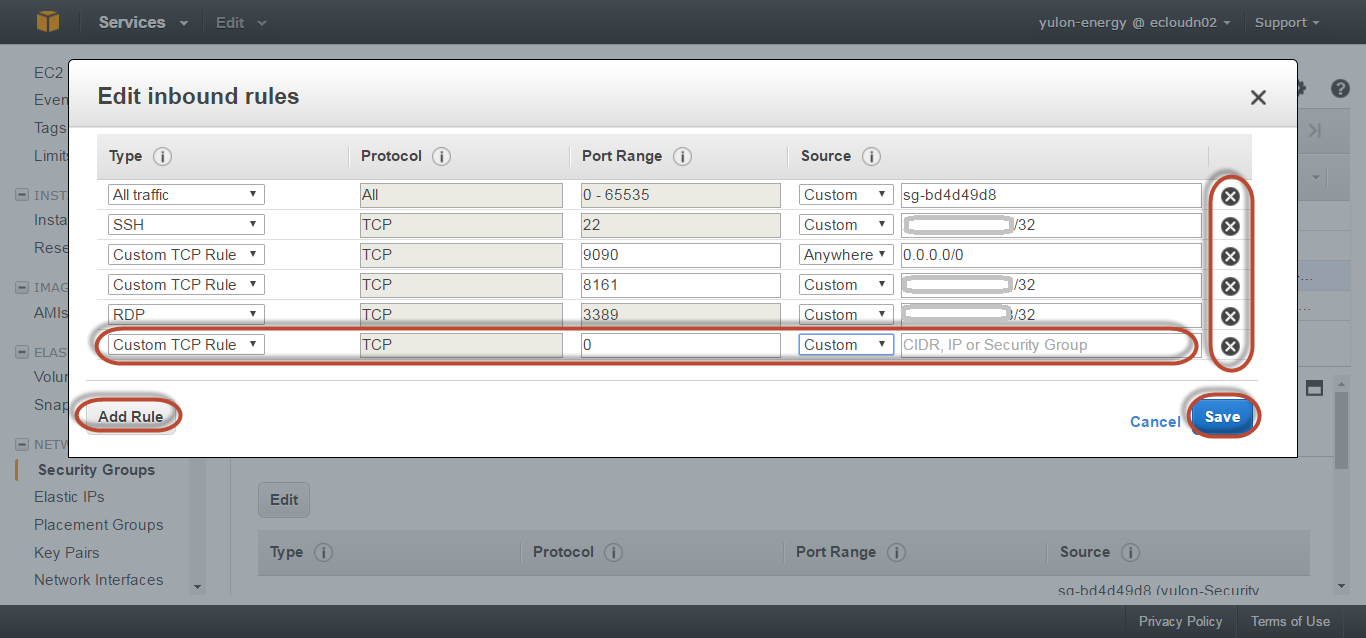The width and height of the screenshot is (1366, 638).
Task: Close the Edit inbound rules dialog
Action: 1258,98
